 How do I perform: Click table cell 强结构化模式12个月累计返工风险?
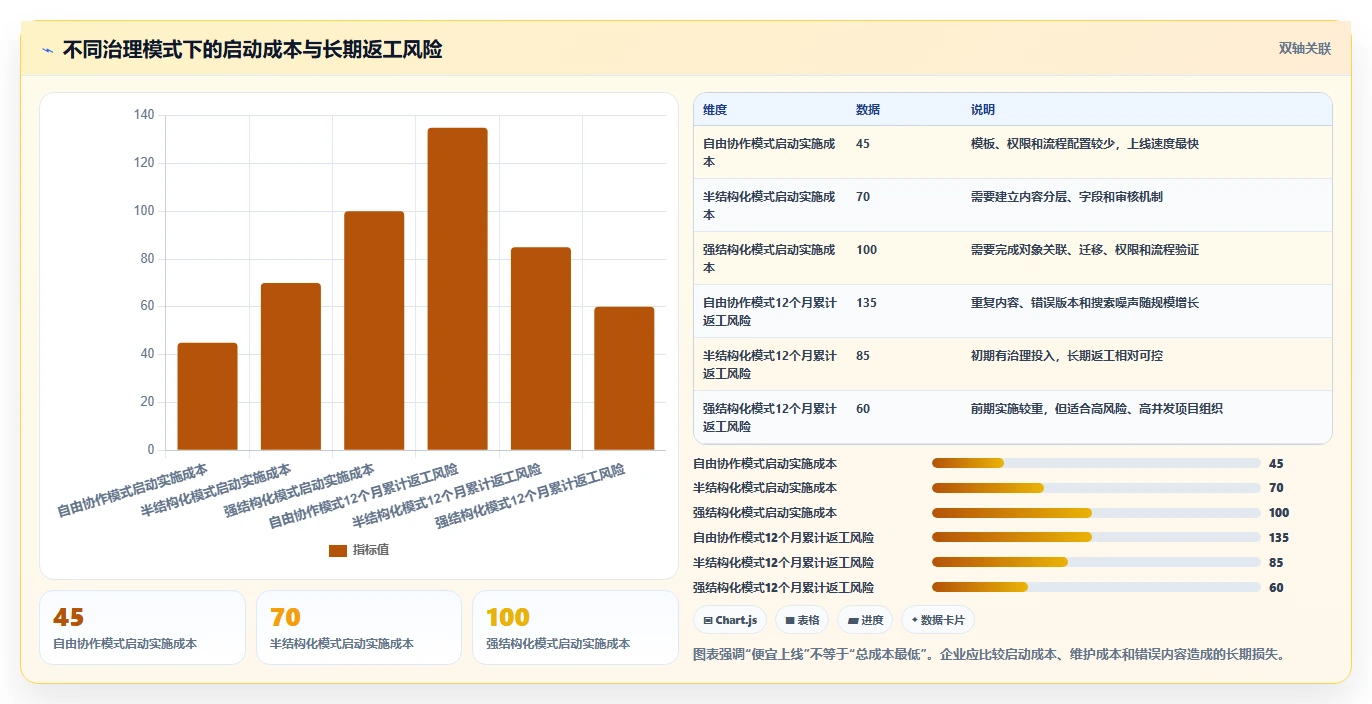pyautogui.click(x=769, y=417)
